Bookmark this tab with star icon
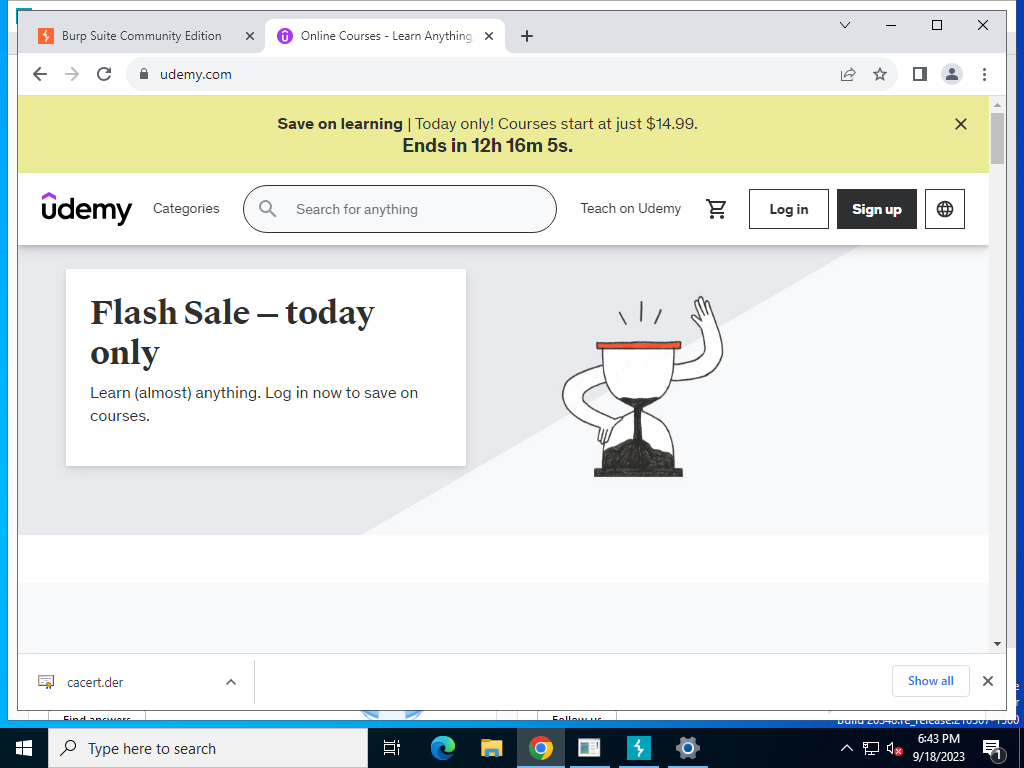This screenshot has width=1024, height=768. point(880,74)
